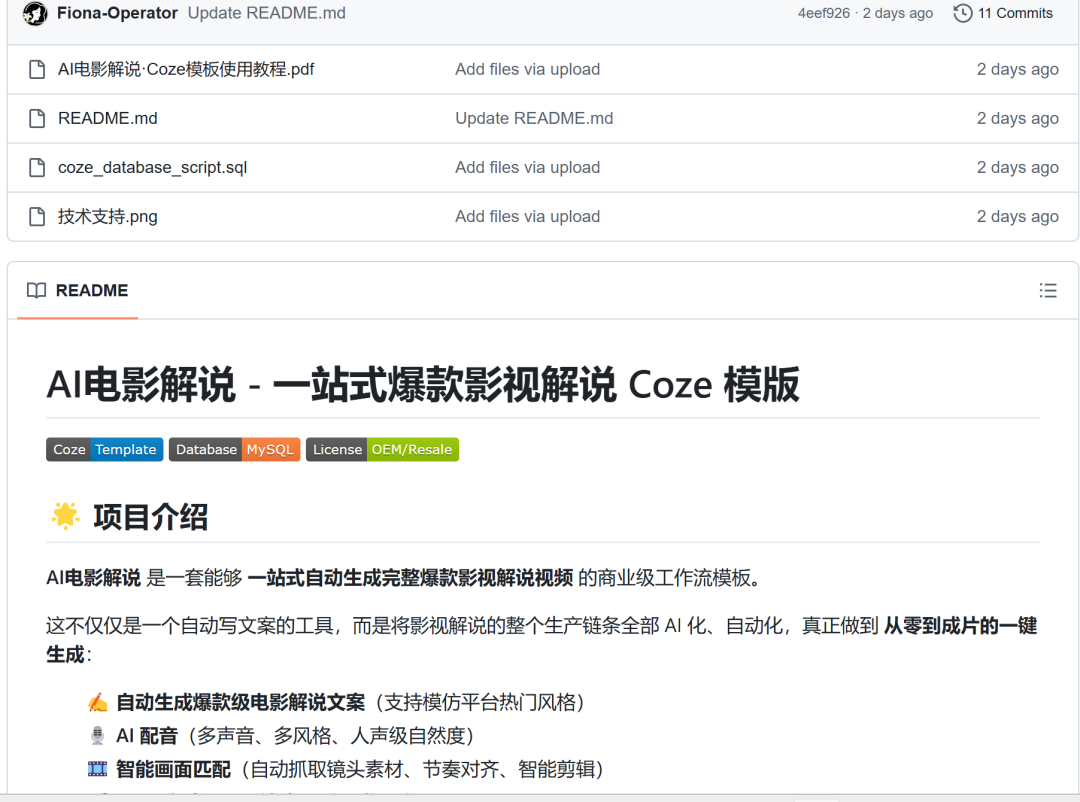Open the Fiona-Operator profile link

tap(117, 13)
